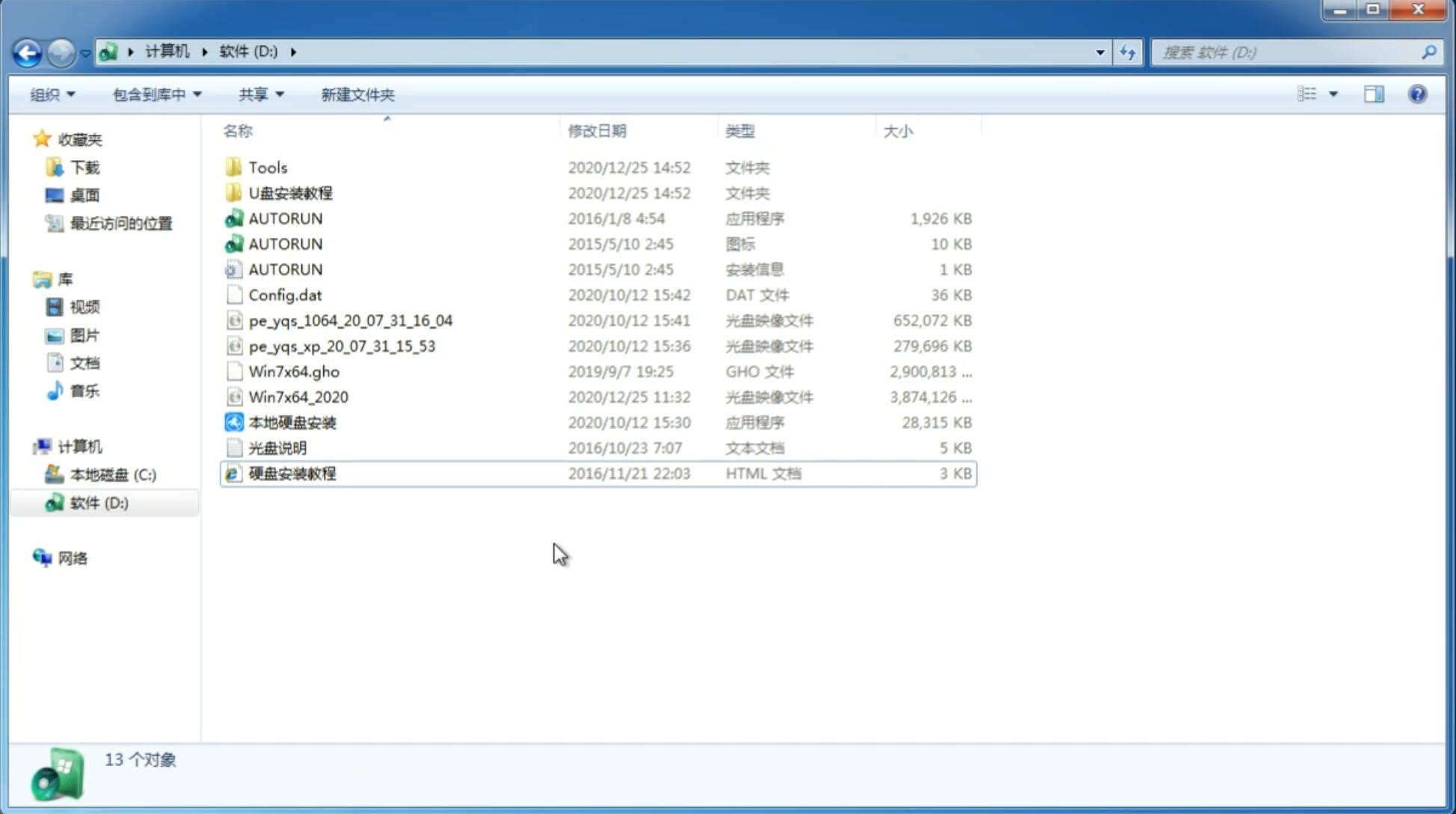Open pe_yqs_1064 disc image file
Screen dimensions: 1456x814
point(351,320)
